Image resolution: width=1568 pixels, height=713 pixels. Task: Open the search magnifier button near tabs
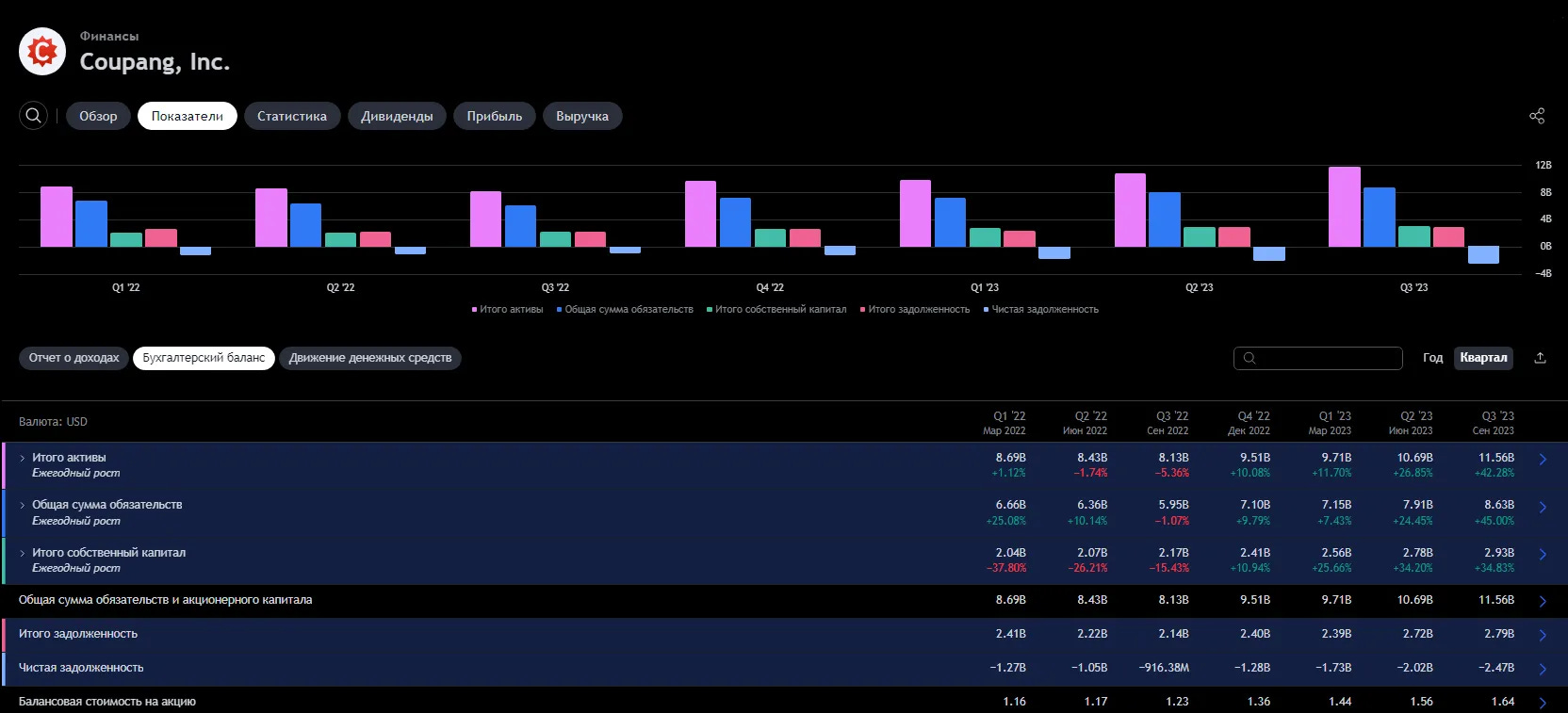click(33, 116)
